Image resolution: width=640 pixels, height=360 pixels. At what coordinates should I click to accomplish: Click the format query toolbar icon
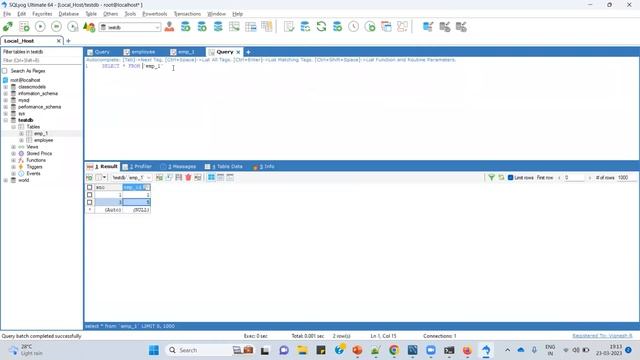pos(89,27)
